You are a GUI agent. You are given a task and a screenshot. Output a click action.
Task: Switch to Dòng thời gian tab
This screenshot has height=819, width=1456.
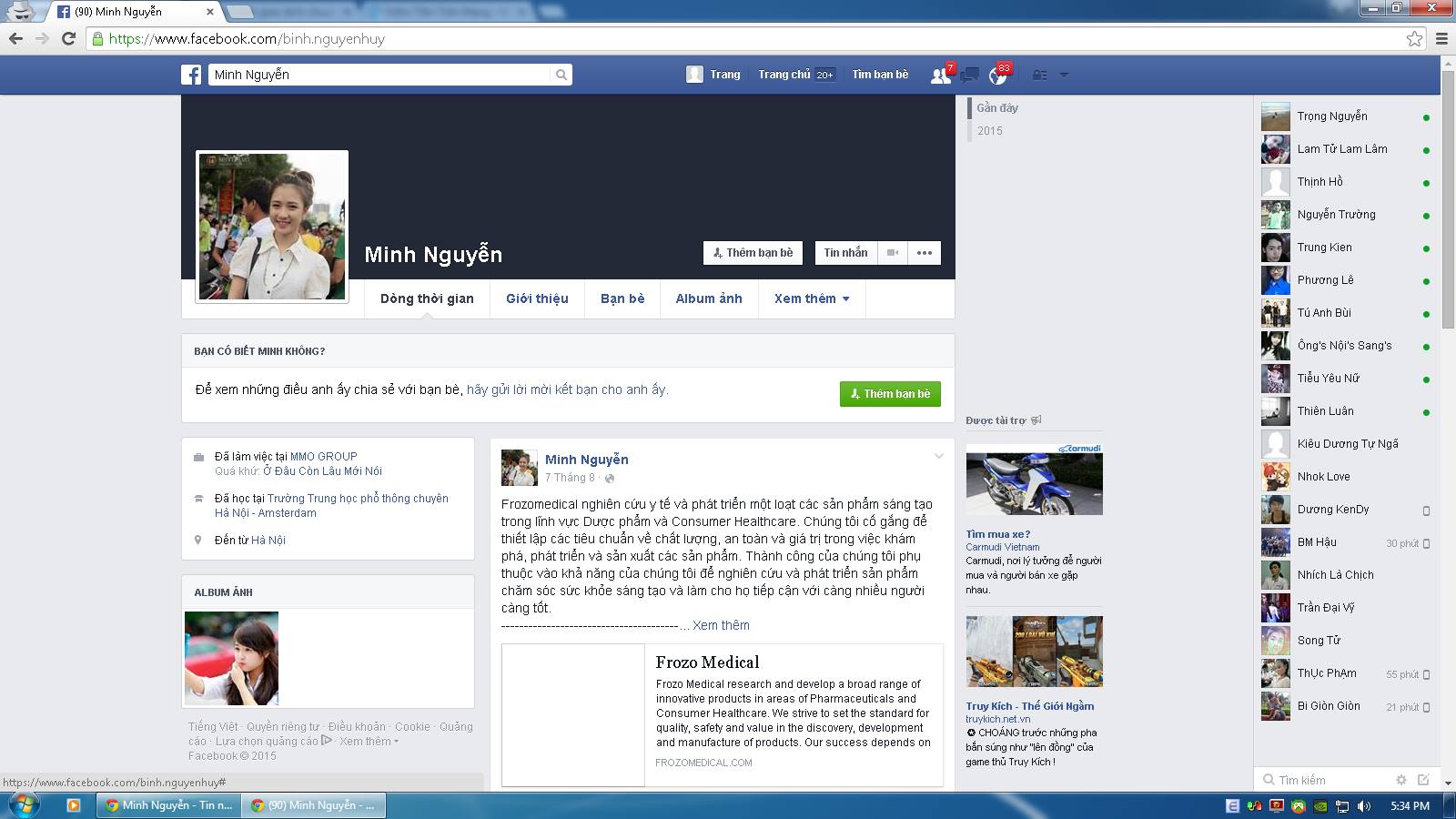[427, 298]
